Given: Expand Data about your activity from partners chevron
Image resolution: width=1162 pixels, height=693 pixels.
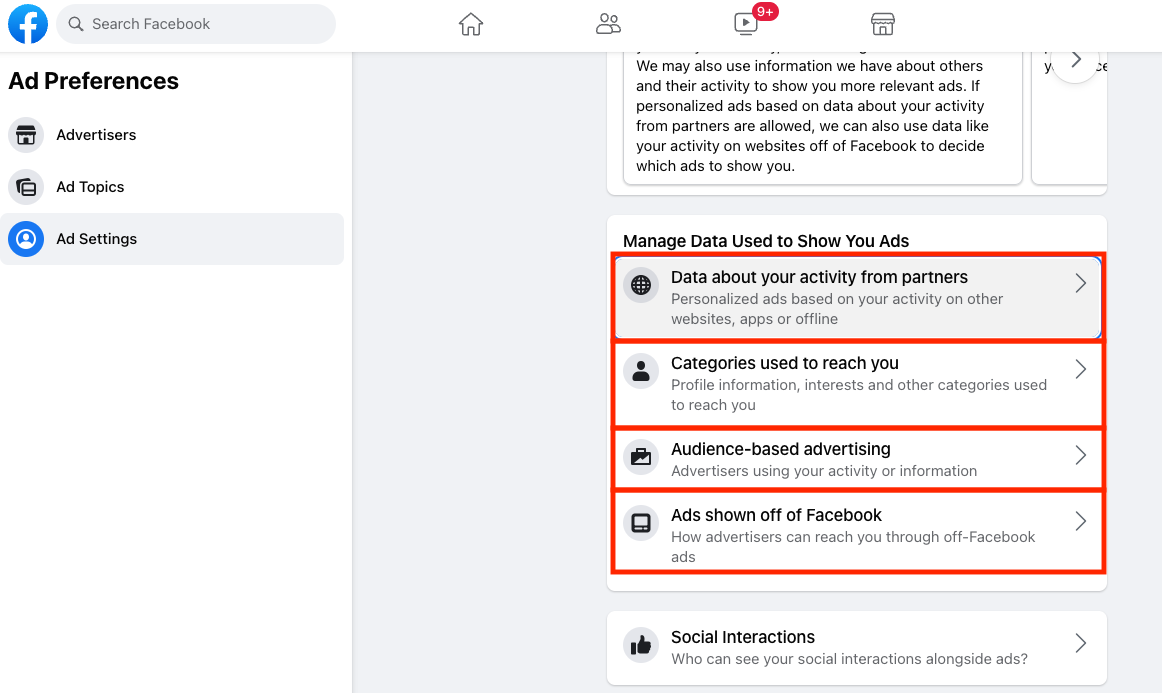Looking at the screenshot, I should 1080,283.
